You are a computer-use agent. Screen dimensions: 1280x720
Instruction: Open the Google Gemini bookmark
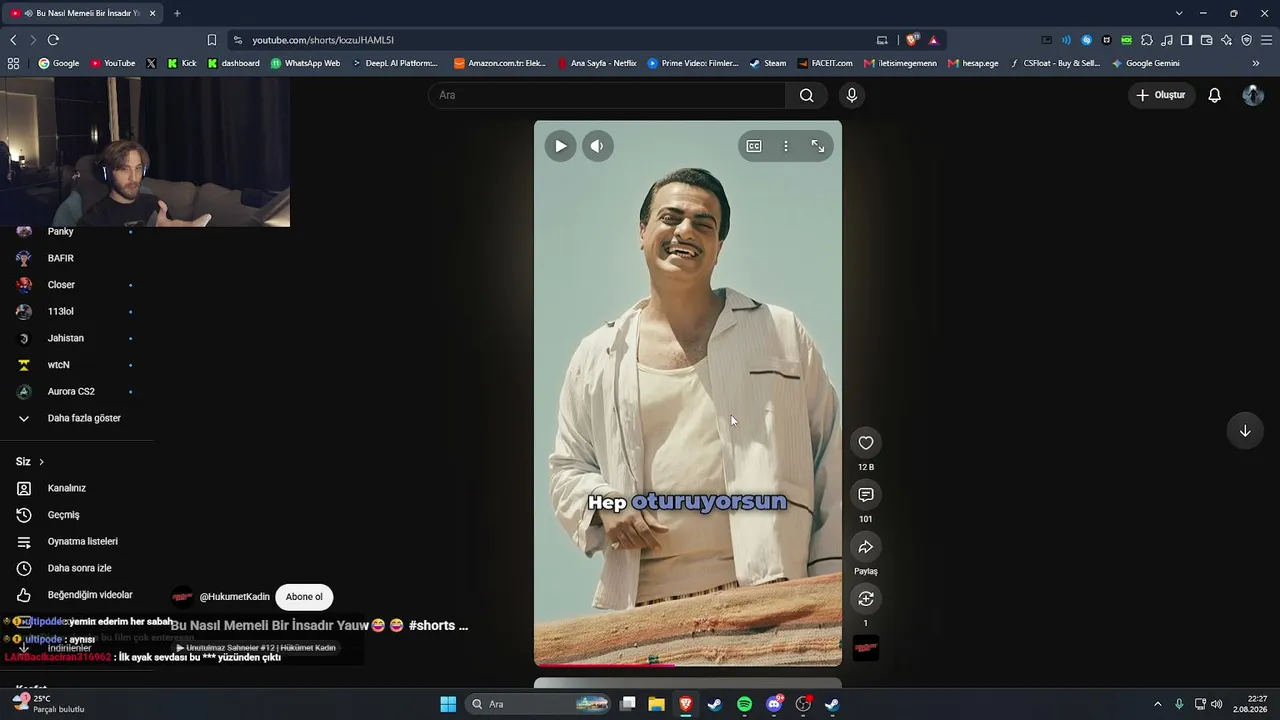pos(1146,63)
